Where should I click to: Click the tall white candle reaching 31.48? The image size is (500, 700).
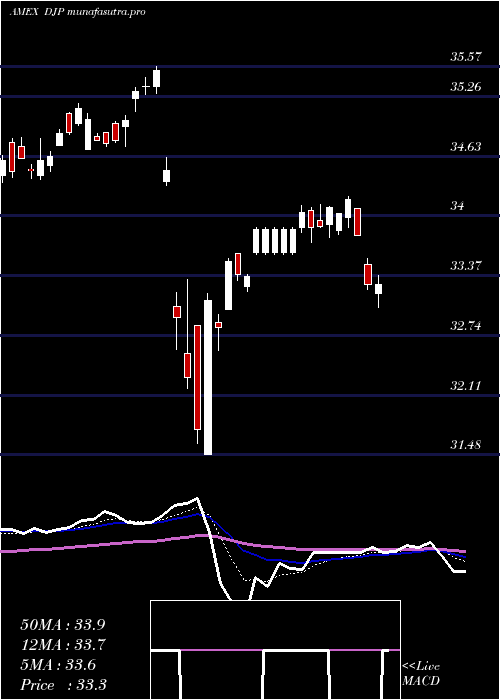[x=208, y=374]
